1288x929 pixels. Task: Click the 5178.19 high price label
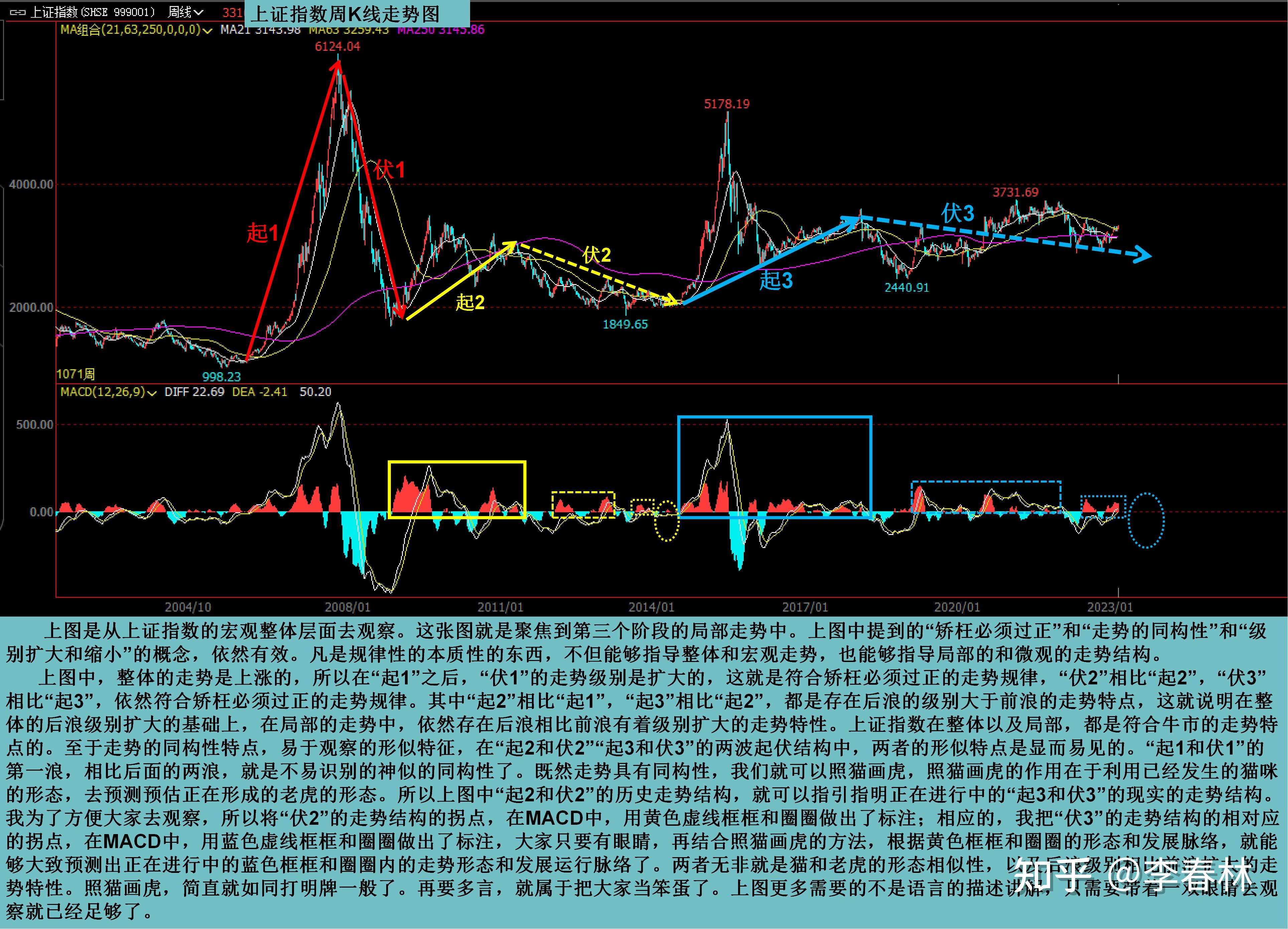(726, 104)
